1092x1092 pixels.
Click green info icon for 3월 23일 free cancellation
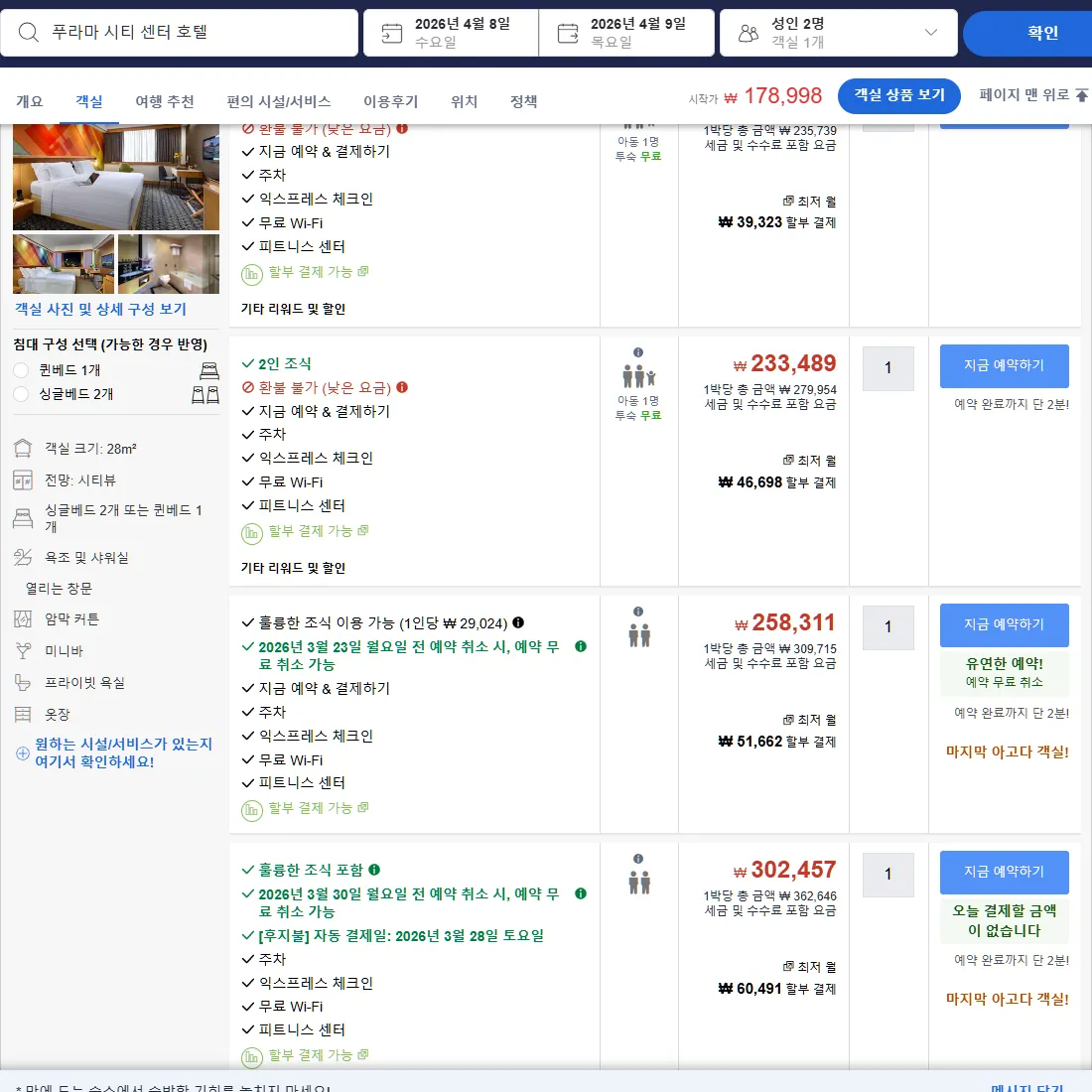point(581,646)
